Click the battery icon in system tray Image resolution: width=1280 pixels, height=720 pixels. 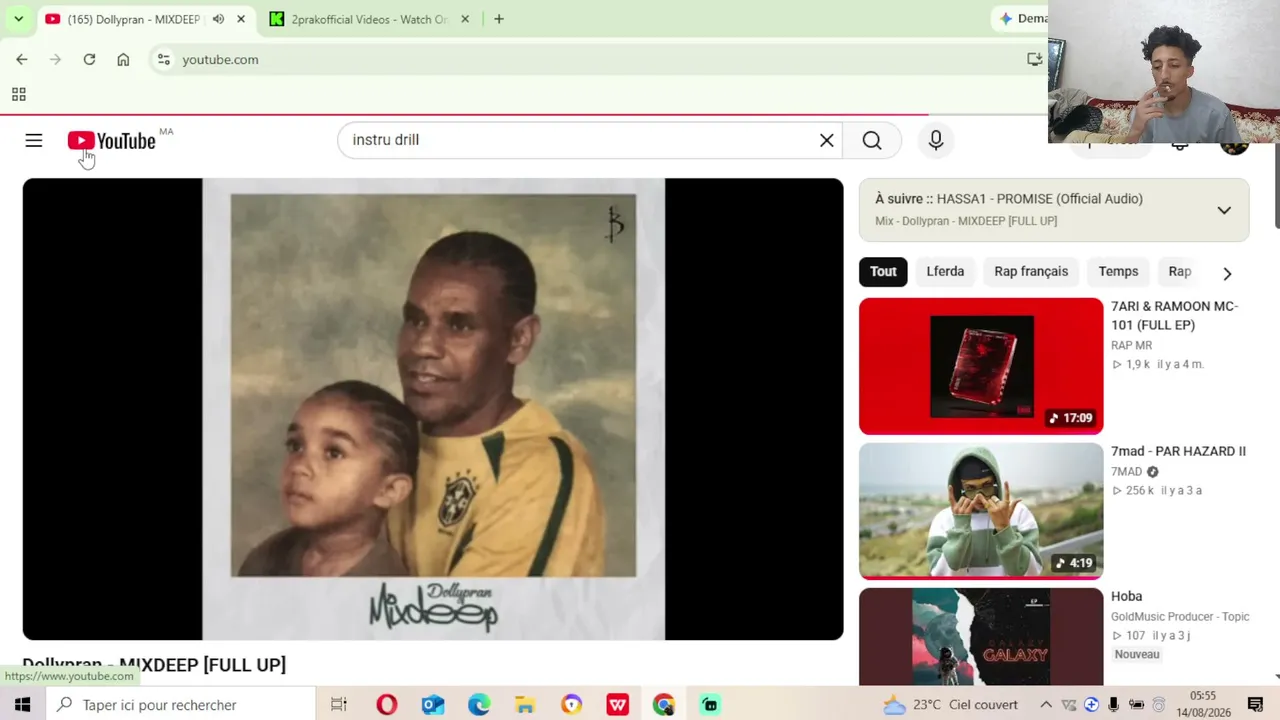1136,705
